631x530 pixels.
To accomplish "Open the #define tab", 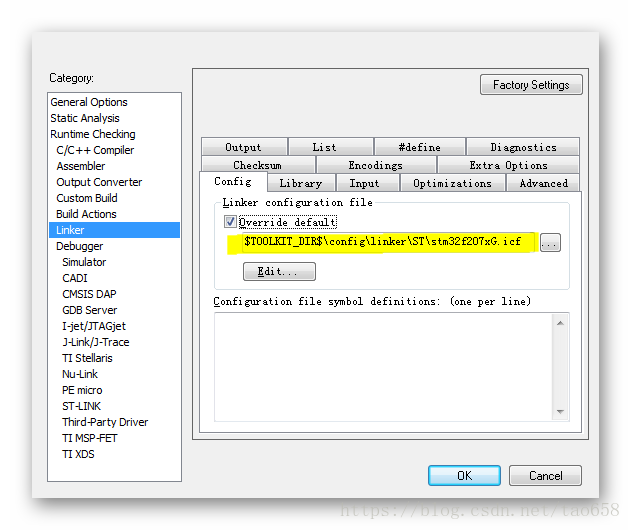I will 420,147.
